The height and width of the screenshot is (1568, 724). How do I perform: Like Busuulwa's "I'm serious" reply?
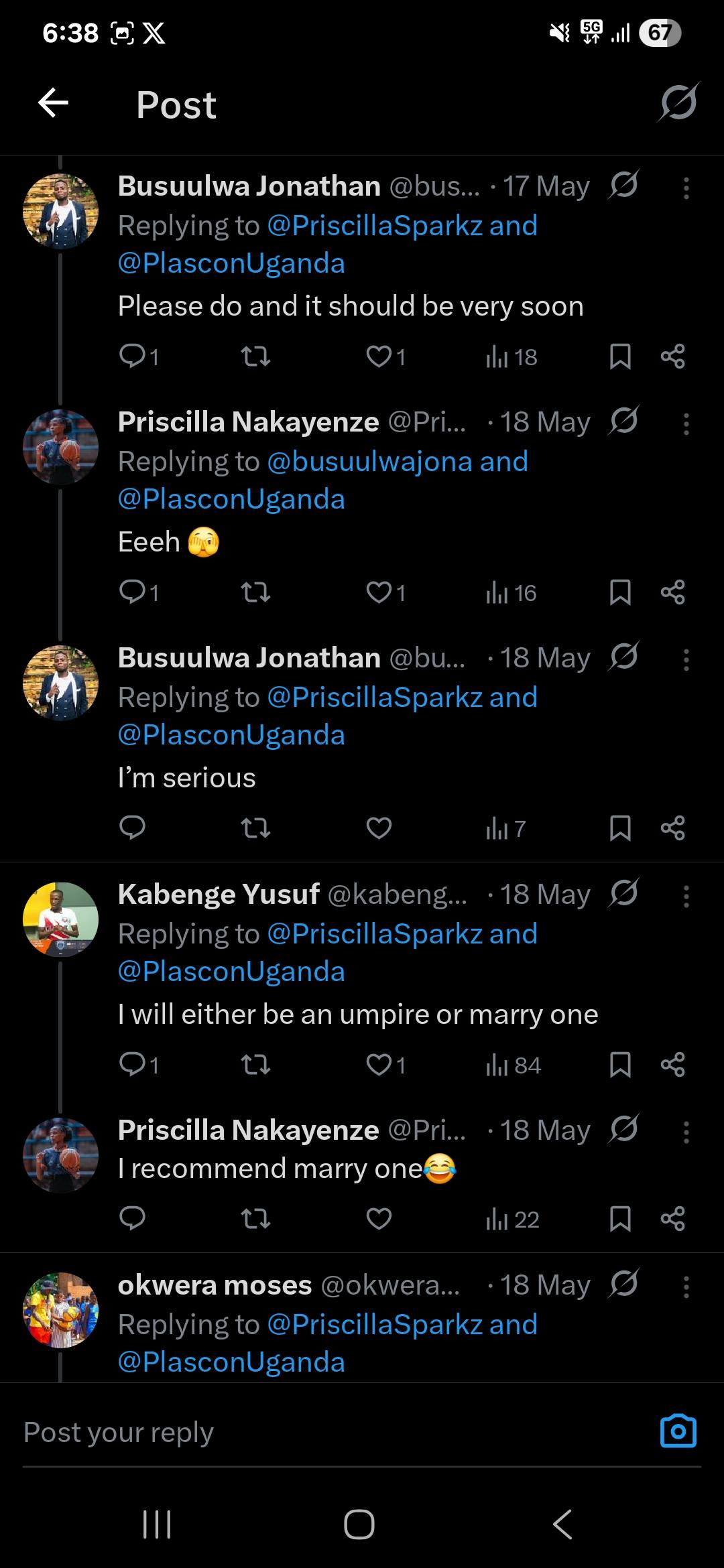(x=379, y=829)
